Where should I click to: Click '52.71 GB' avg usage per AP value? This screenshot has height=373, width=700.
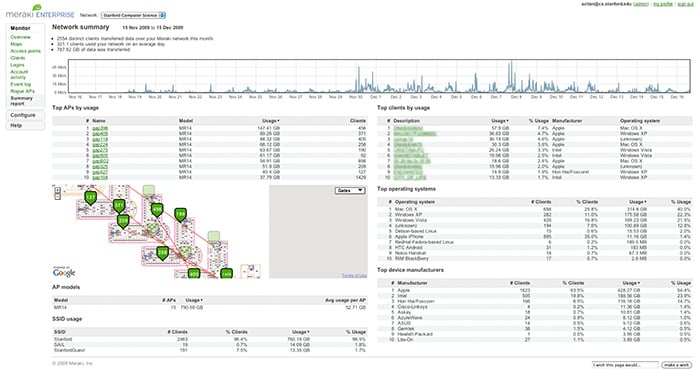pos(356,307)
